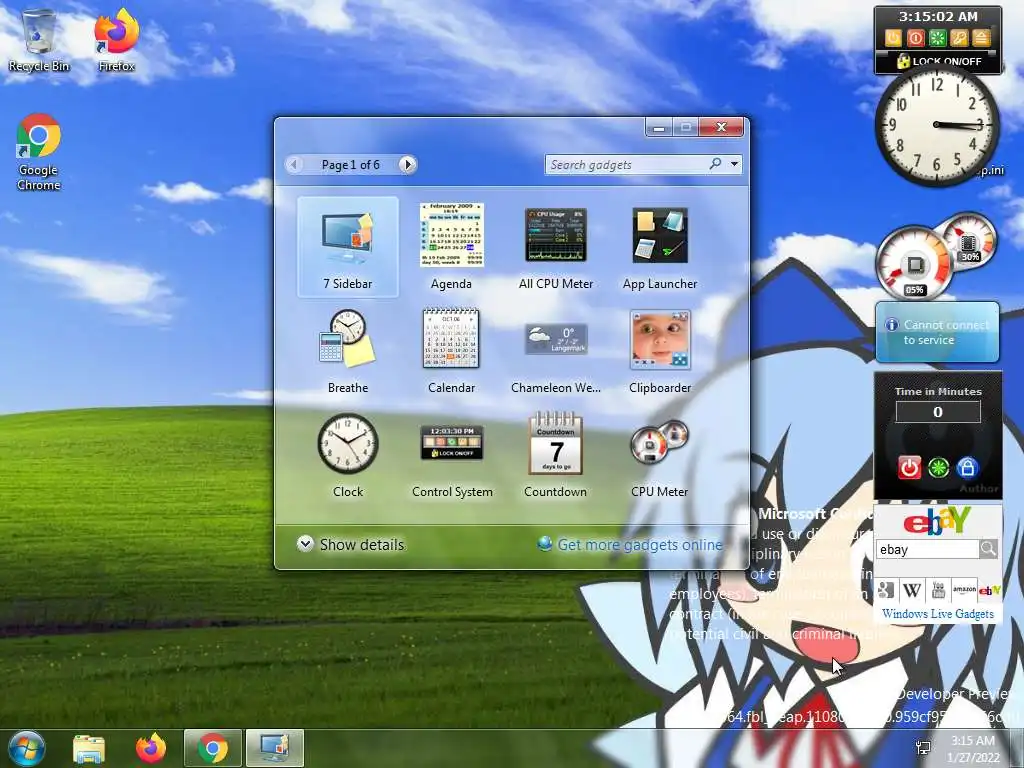1024x768 pixels.
Task: Open the search options dropdown arrow
Action: [x=735, y=164]
